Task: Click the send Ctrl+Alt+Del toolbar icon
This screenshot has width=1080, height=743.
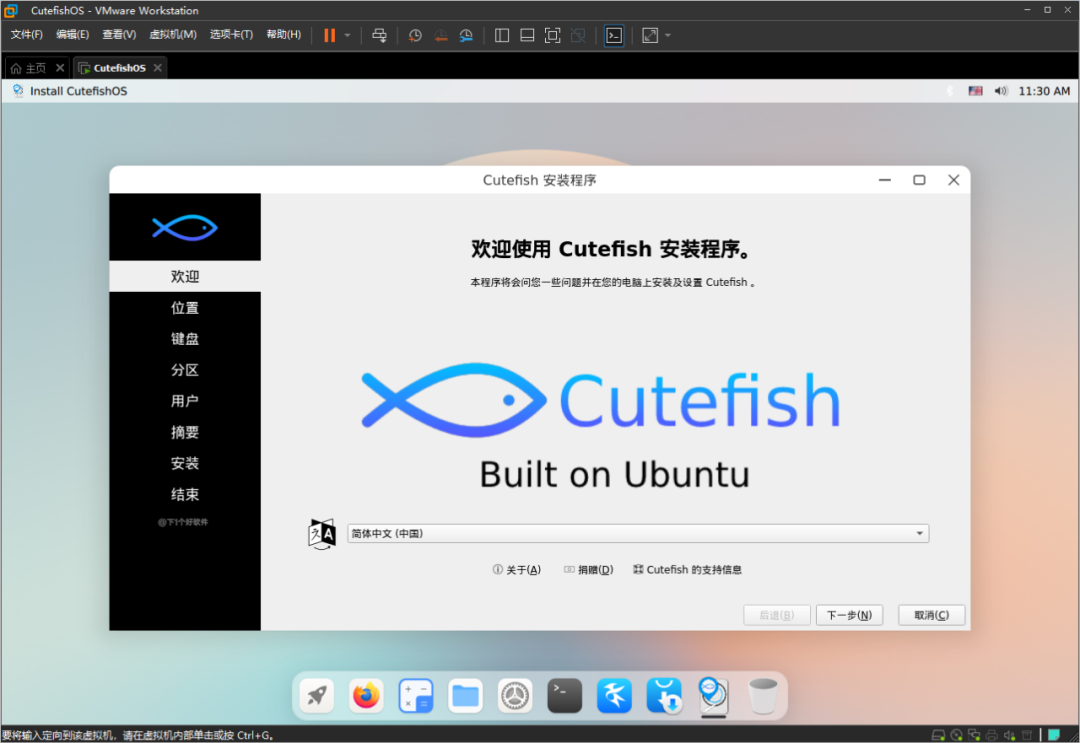Action: coord(379,35)
